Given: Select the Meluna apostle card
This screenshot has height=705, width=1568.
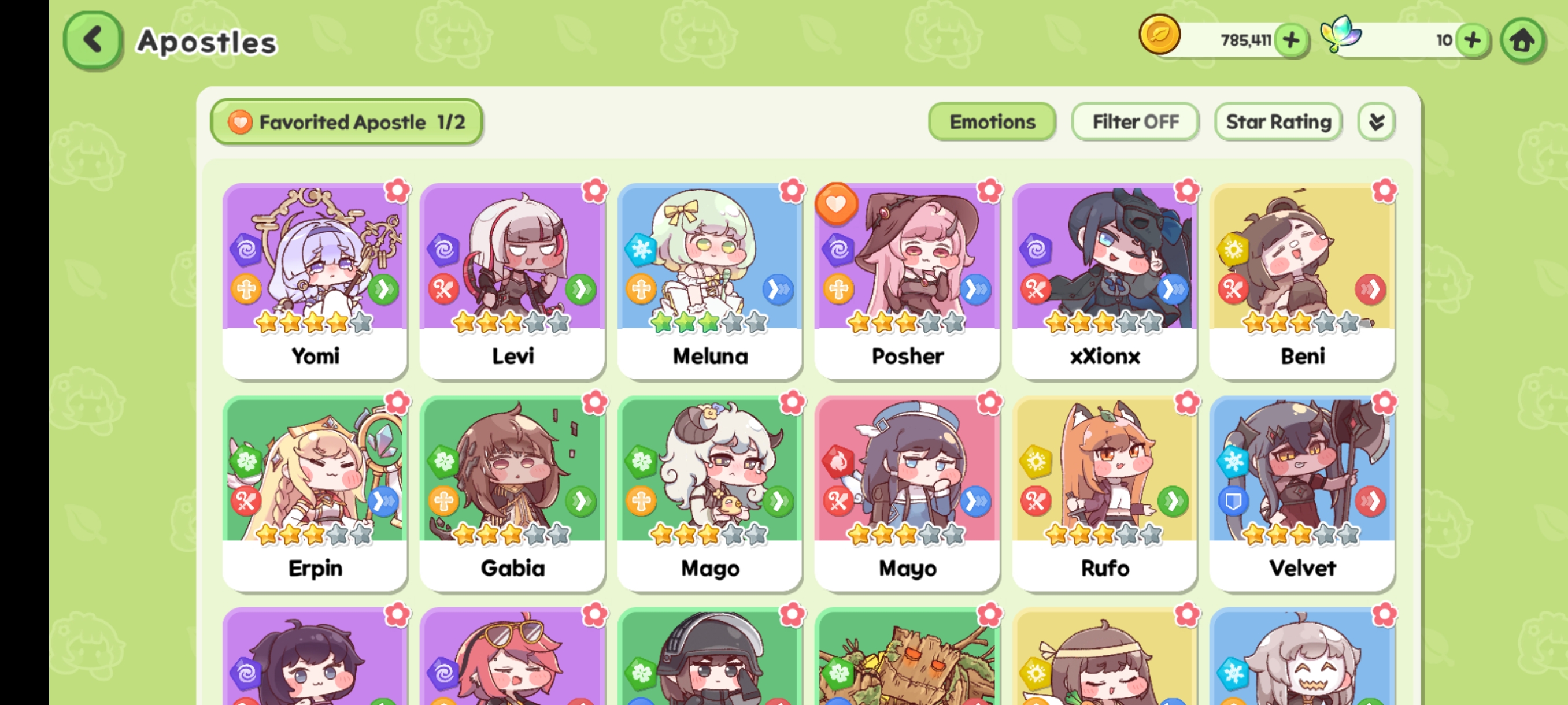Looking at the screenshot, I should click(x=710, y=281).
